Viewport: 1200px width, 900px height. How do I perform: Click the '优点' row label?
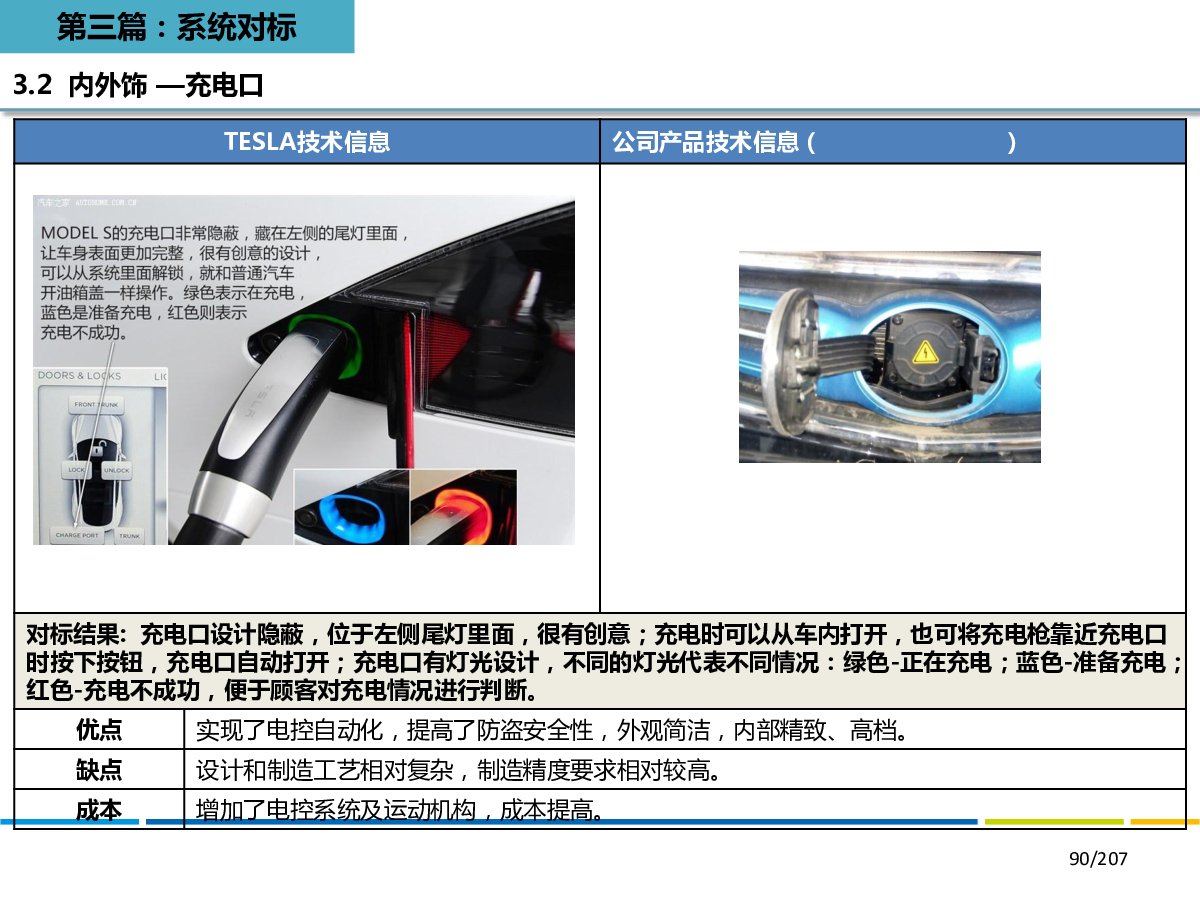click(x=99, y=730)
